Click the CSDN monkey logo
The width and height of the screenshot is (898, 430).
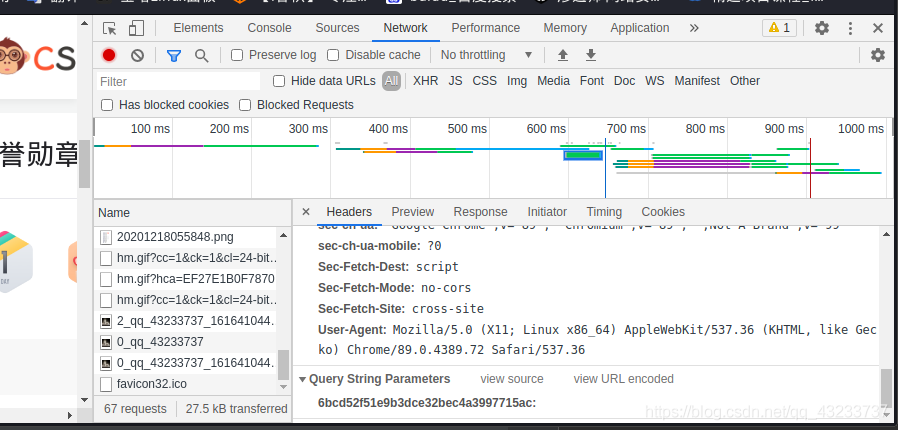click(13, 56)
